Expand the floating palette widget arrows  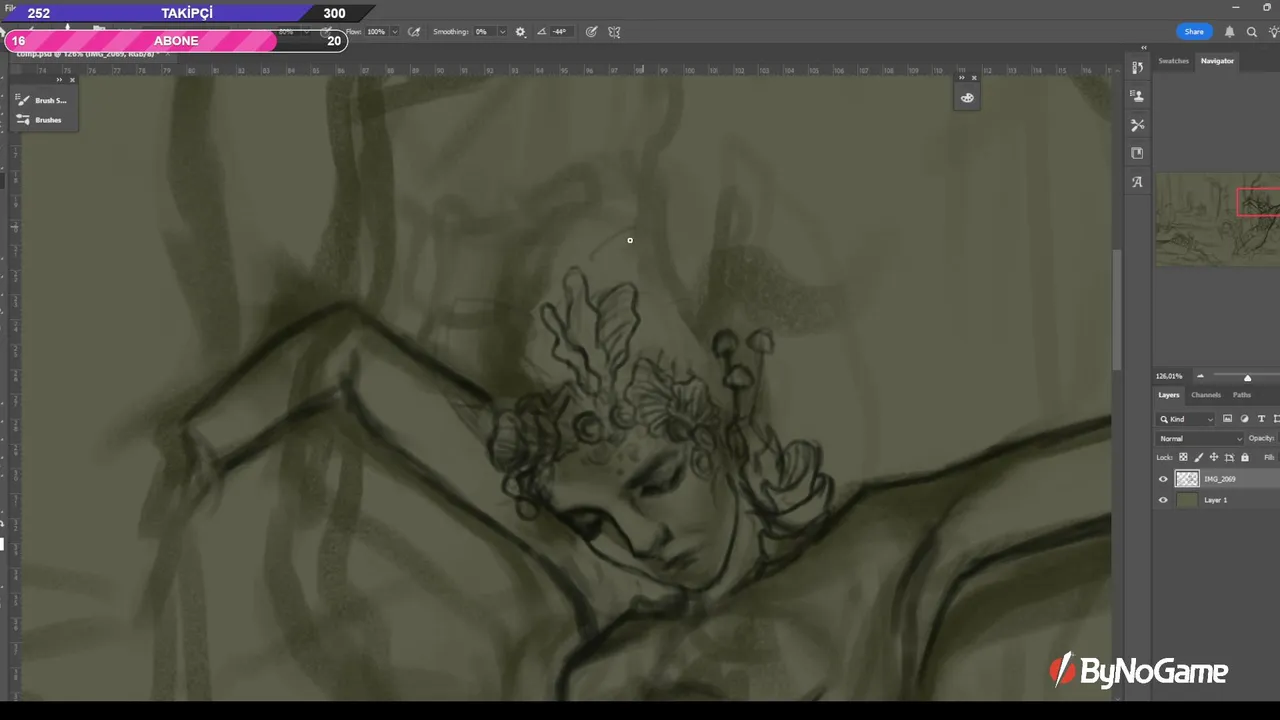(962, 78)
